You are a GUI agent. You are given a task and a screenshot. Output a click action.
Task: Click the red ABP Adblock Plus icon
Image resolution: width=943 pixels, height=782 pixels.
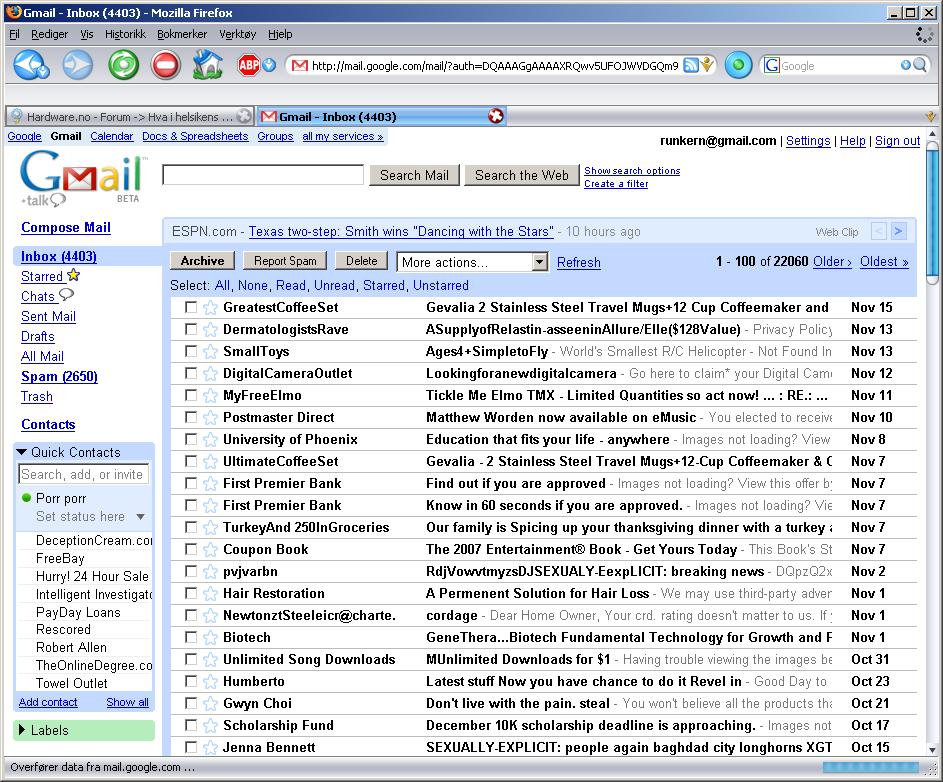tap(248, 65)
